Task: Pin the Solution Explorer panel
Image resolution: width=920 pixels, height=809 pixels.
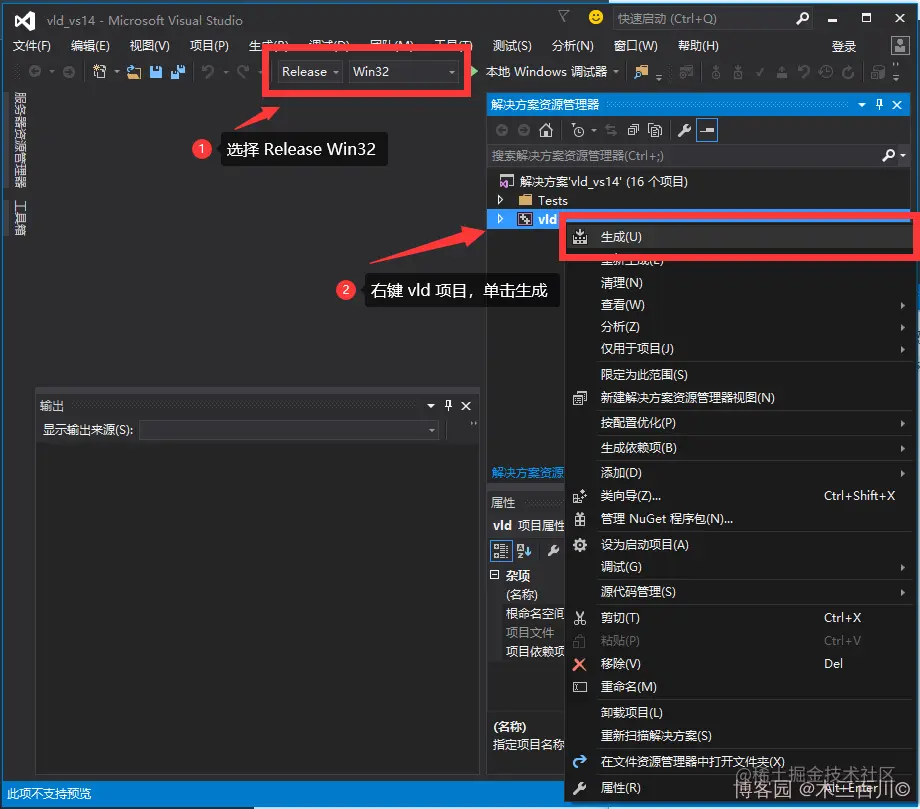Action: click(879, 104)
